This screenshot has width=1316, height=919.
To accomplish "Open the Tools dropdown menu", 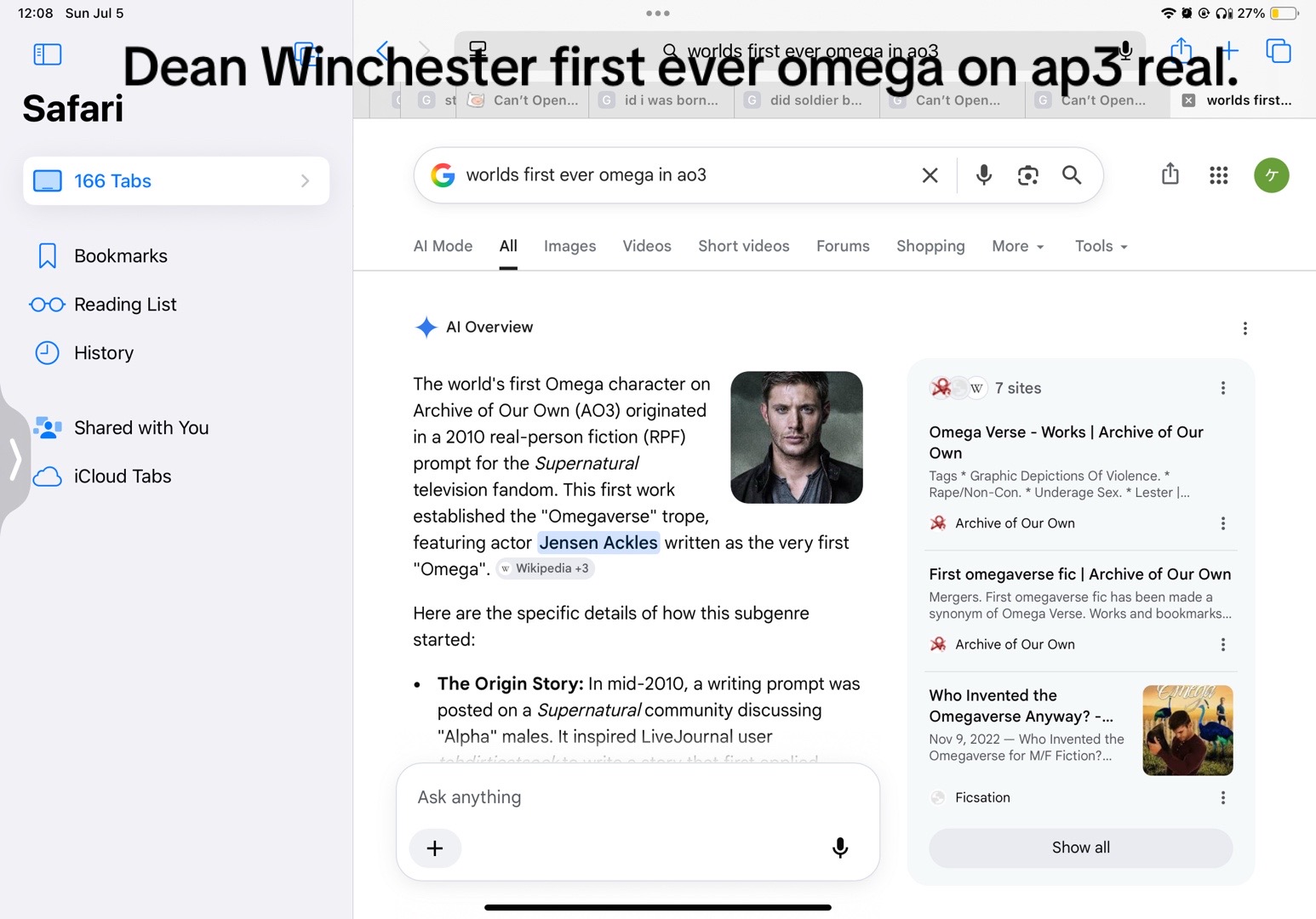I will (x=1101, y=246).
